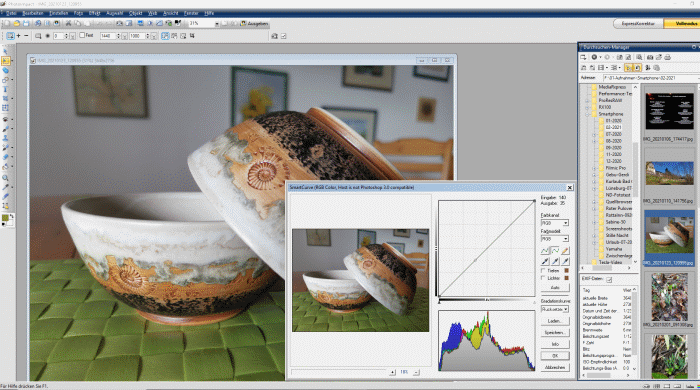Select the Pick arrow tool

click(x=5, y=51)
